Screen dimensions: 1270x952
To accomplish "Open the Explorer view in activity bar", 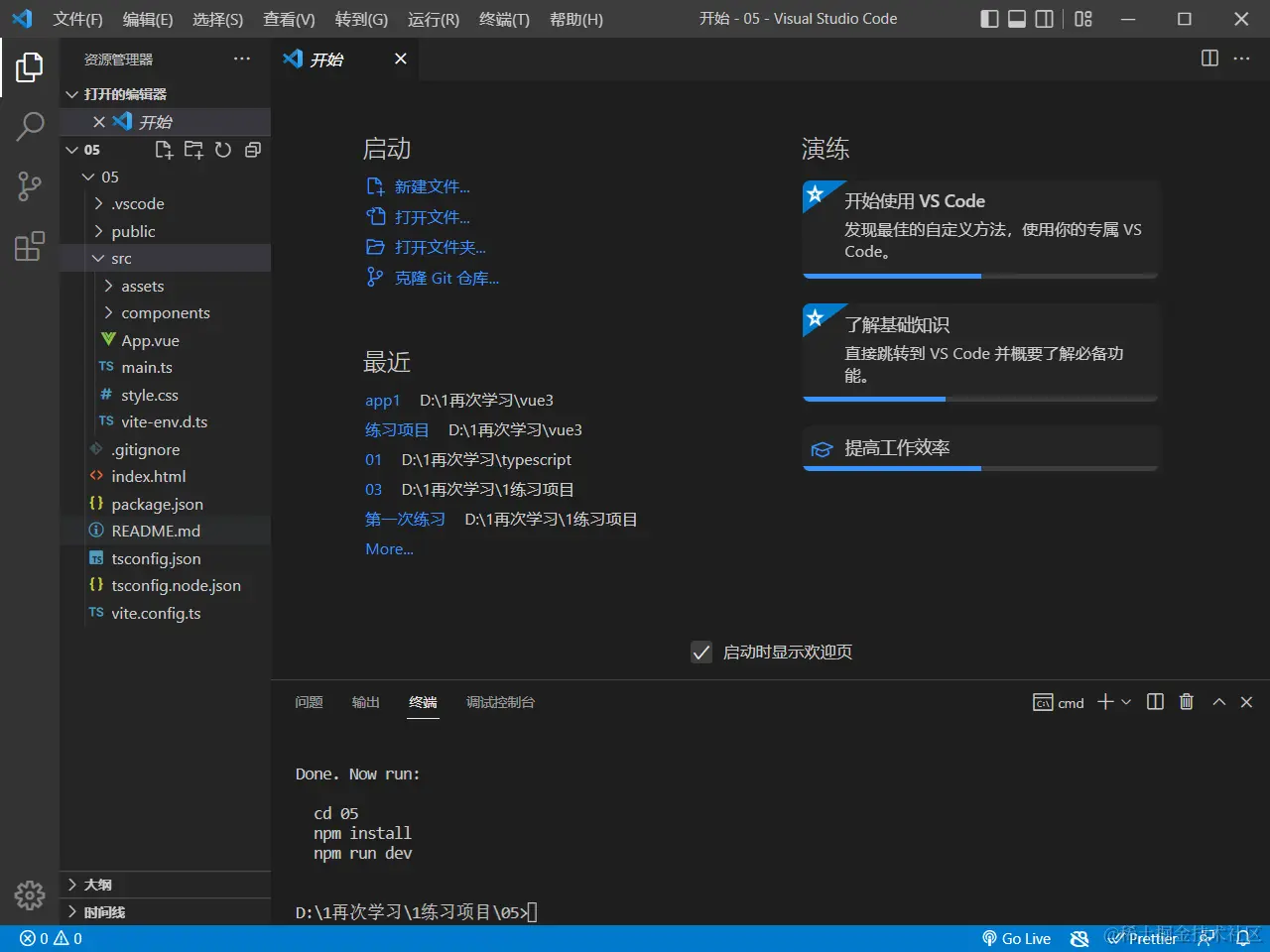I will click(x=30, y=67).
